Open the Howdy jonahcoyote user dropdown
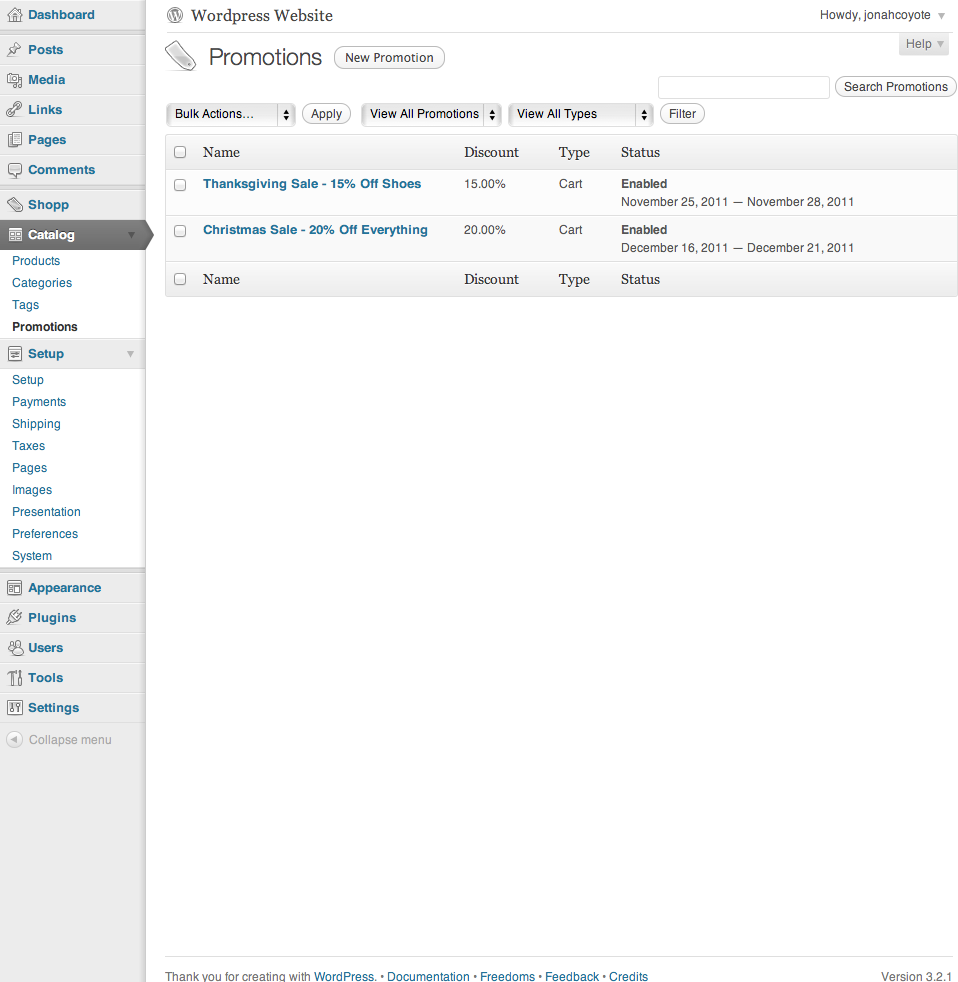The height and width of the screenshot is (982, 958). pos(882,15)
